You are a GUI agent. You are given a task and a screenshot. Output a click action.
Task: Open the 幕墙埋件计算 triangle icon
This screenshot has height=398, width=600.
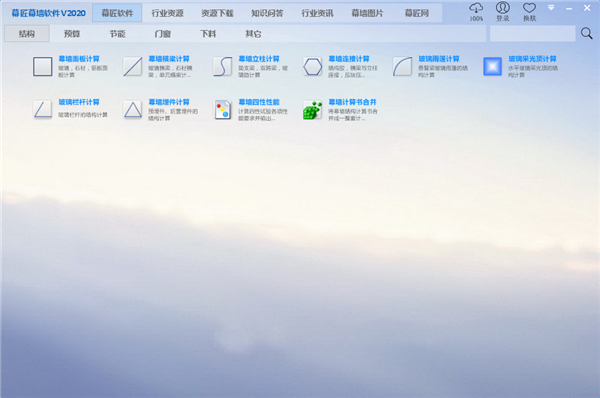[x=132, y=110]
